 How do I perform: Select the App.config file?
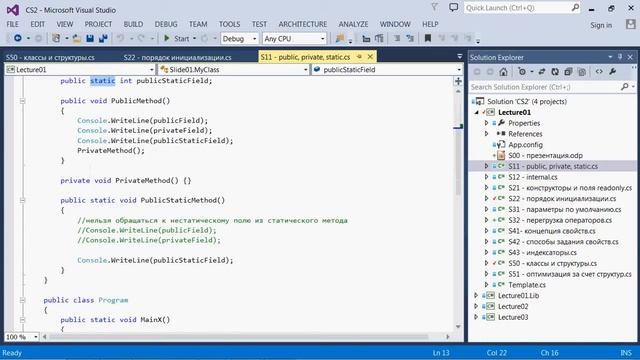coord(525,145)
